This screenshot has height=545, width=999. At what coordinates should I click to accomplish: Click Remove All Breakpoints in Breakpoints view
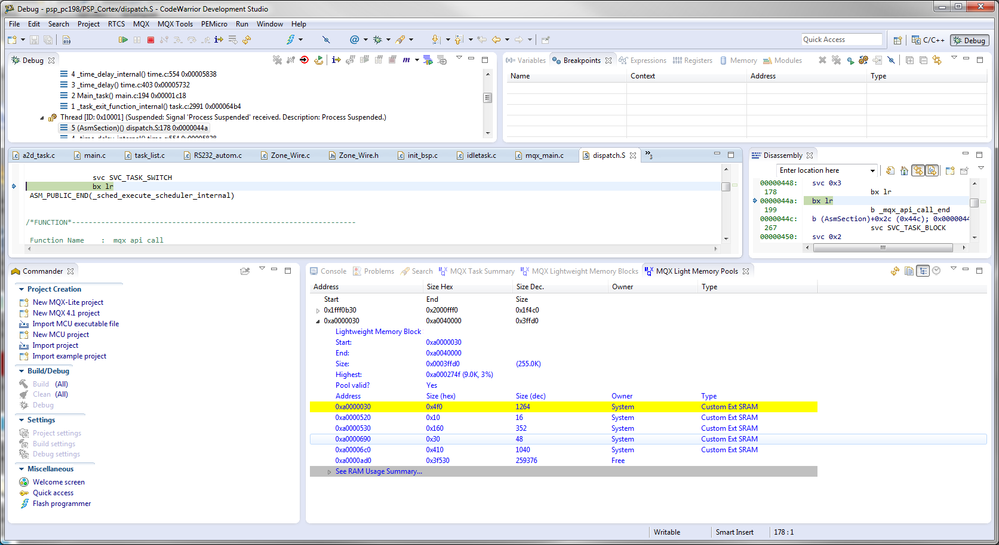click(x=836, y=60)
